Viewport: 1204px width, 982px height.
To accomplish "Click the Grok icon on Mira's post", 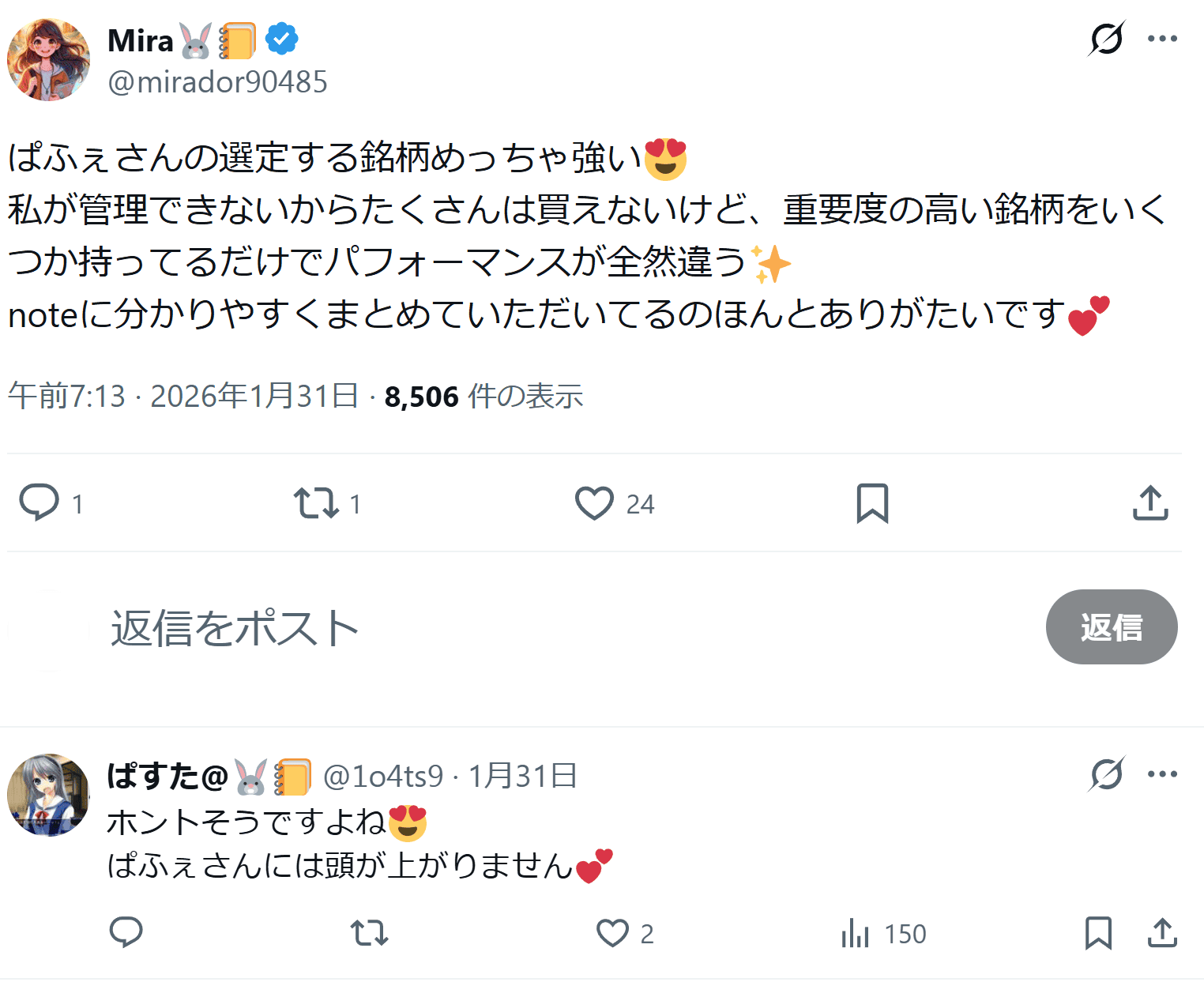I will (x=1106, y=39).
